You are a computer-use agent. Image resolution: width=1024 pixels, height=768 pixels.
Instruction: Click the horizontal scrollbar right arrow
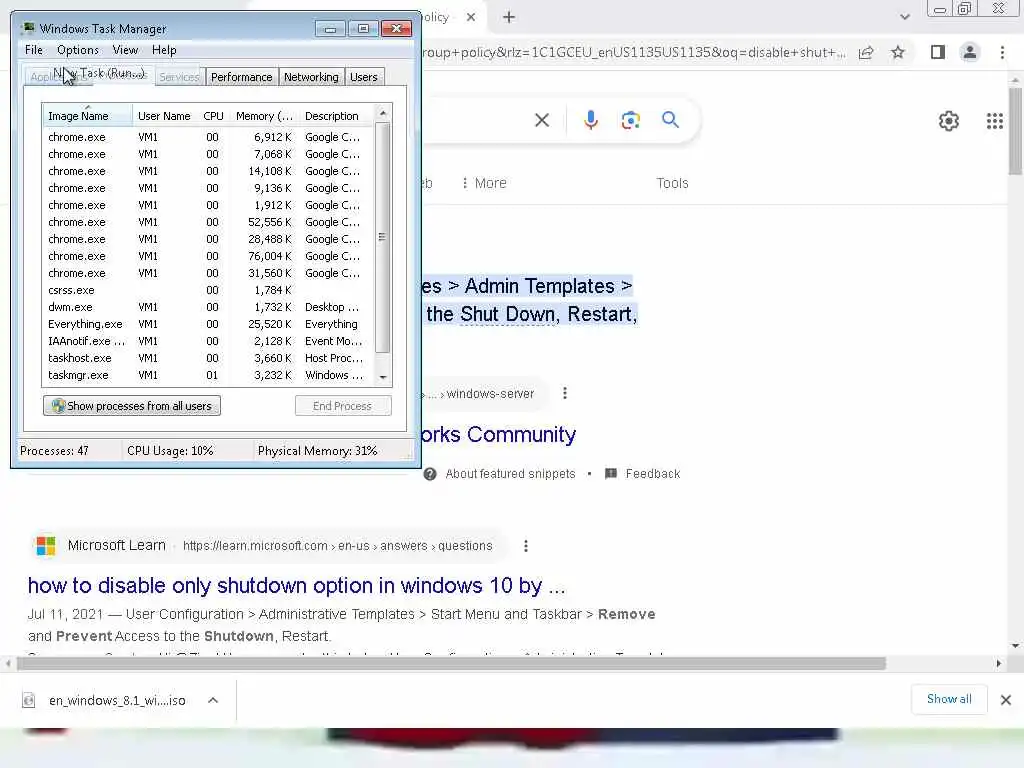click(x=998, y=664)
